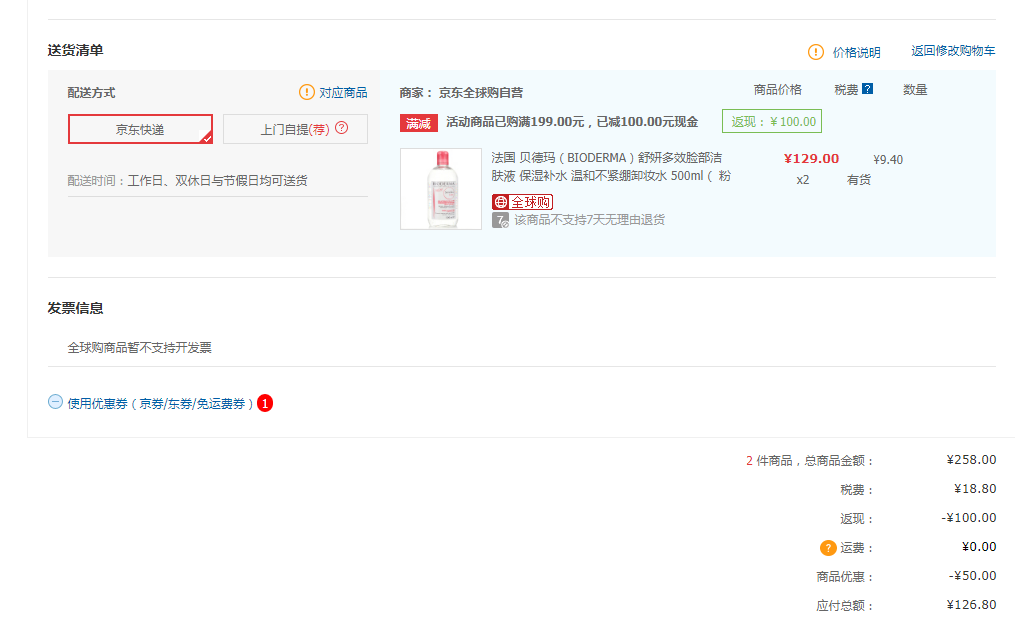This screenshot has height=624, width=1015.
Task: Select 京东快递 delivery option
Action: (140, 129)
